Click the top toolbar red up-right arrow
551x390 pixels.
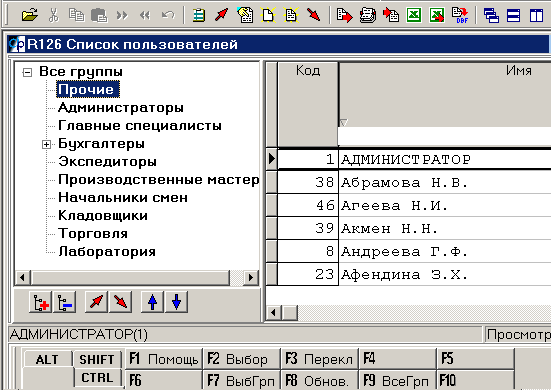pos(222,15)
